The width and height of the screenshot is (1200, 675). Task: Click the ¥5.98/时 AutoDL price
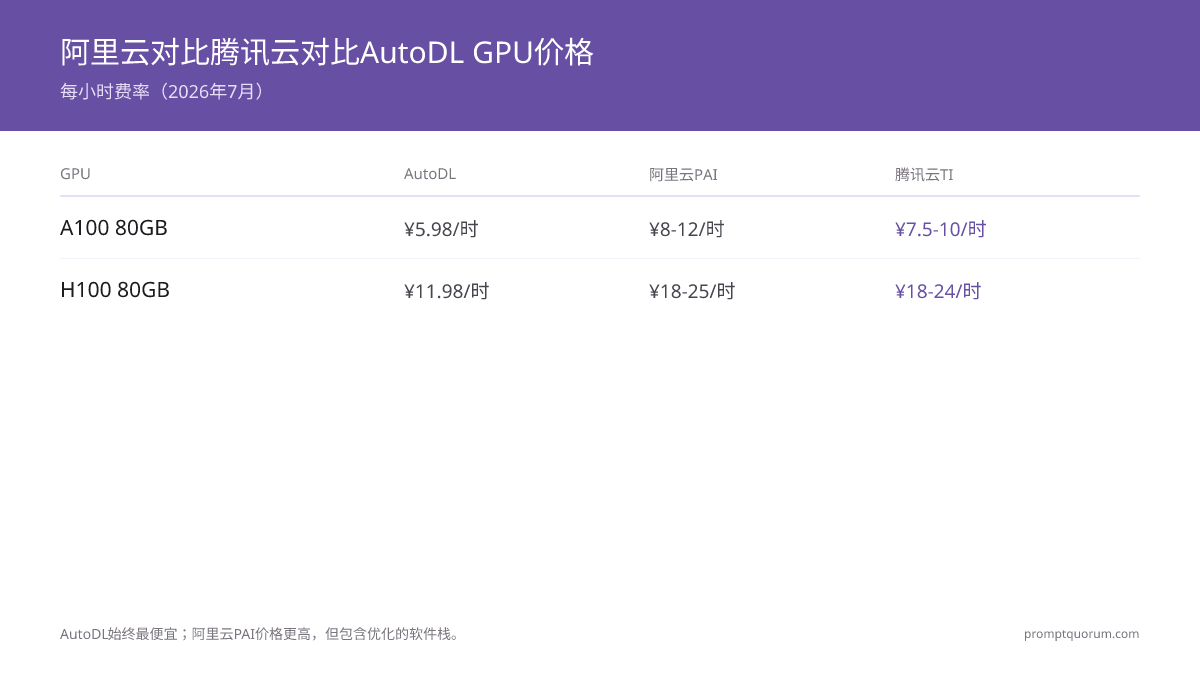(441, 229)
